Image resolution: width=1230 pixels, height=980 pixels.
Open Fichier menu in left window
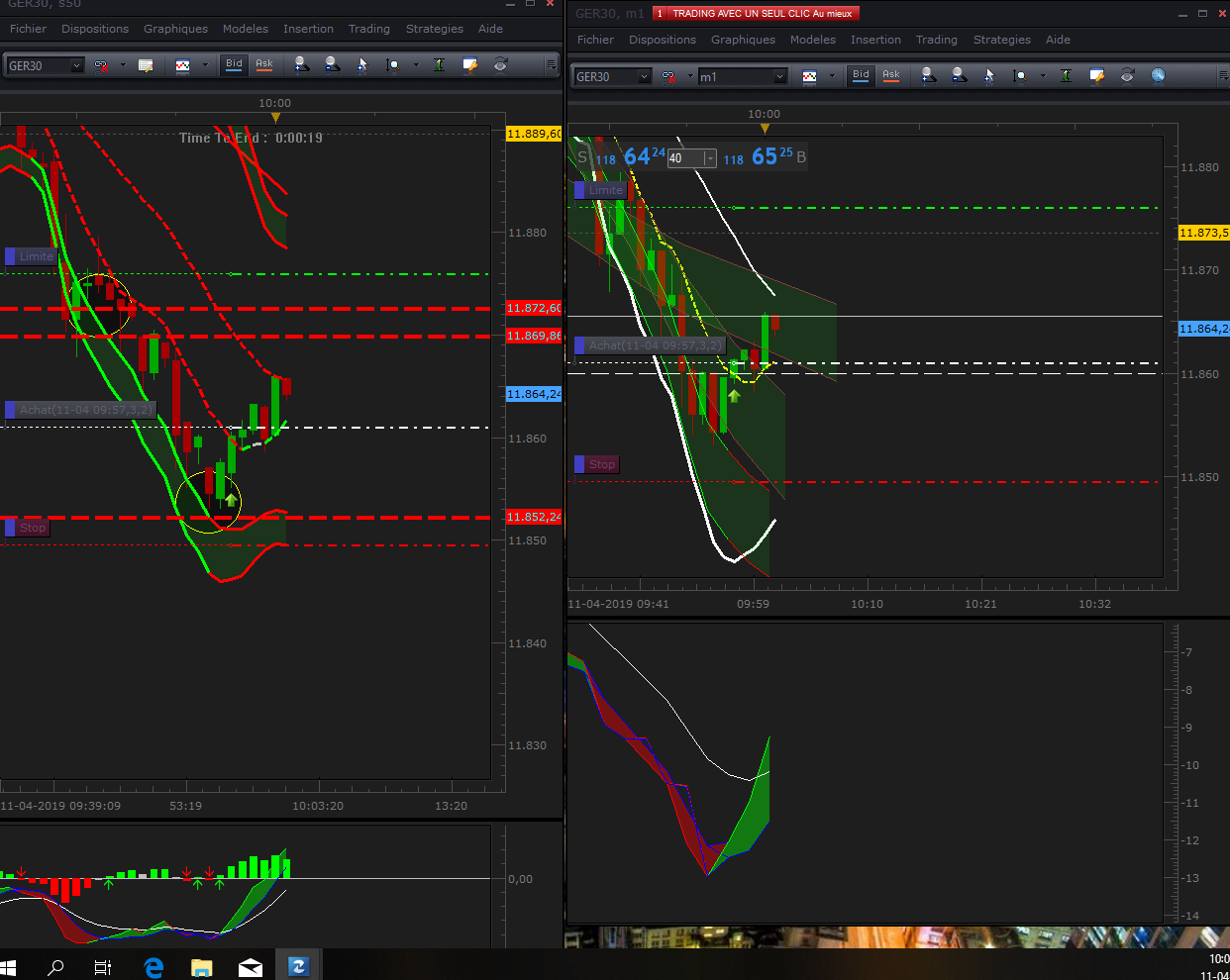[28, 29]
